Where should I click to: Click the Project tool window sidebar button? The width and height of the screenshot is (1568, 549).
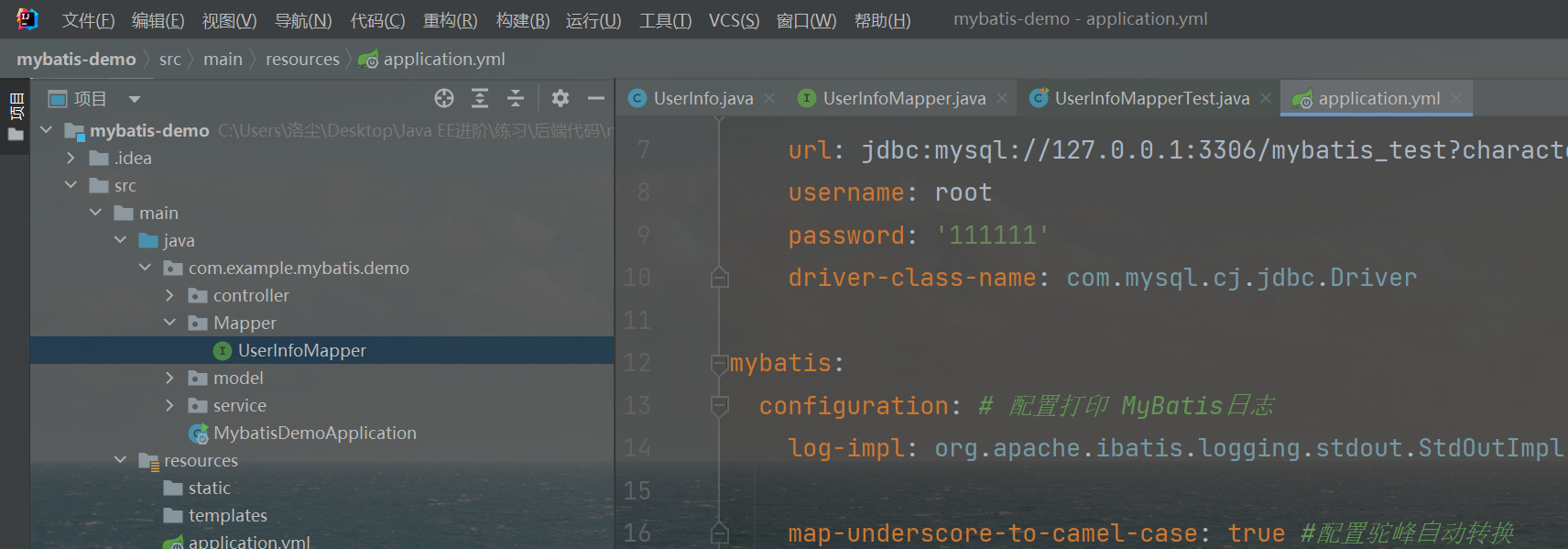tap(16, 106)
